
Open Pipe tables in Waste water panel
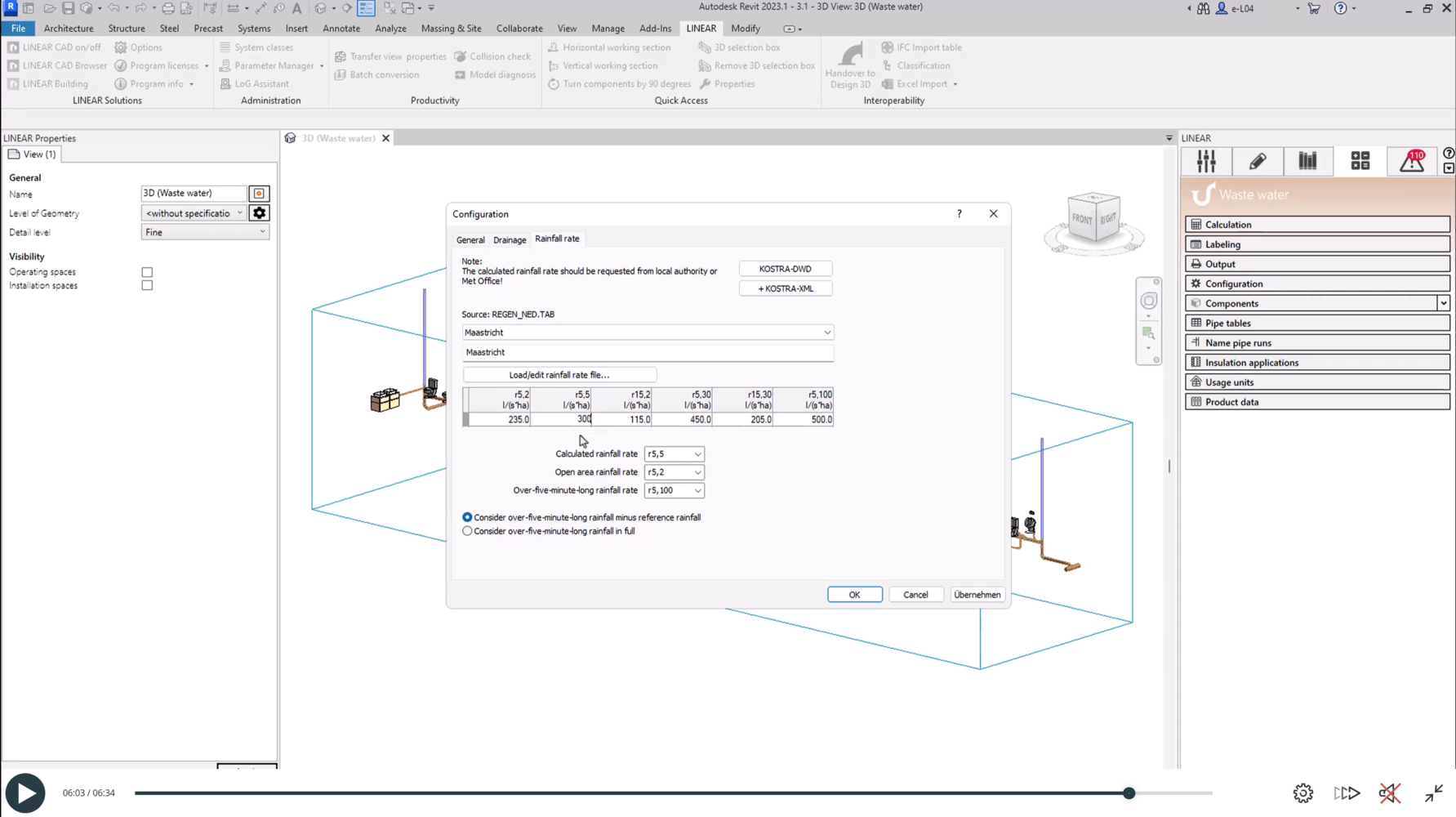[1316, 323]
